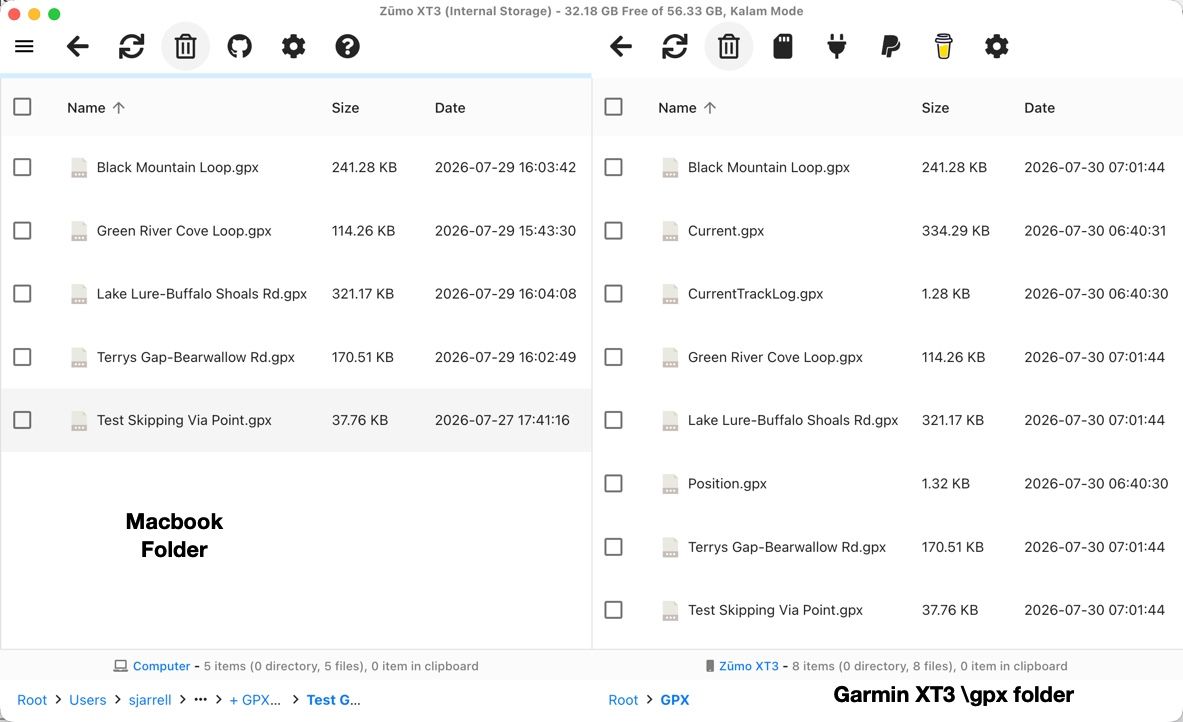Select all files in left pane header checkbox
The height and width of the screenshot is (722, 1183).
click(23, 107)
